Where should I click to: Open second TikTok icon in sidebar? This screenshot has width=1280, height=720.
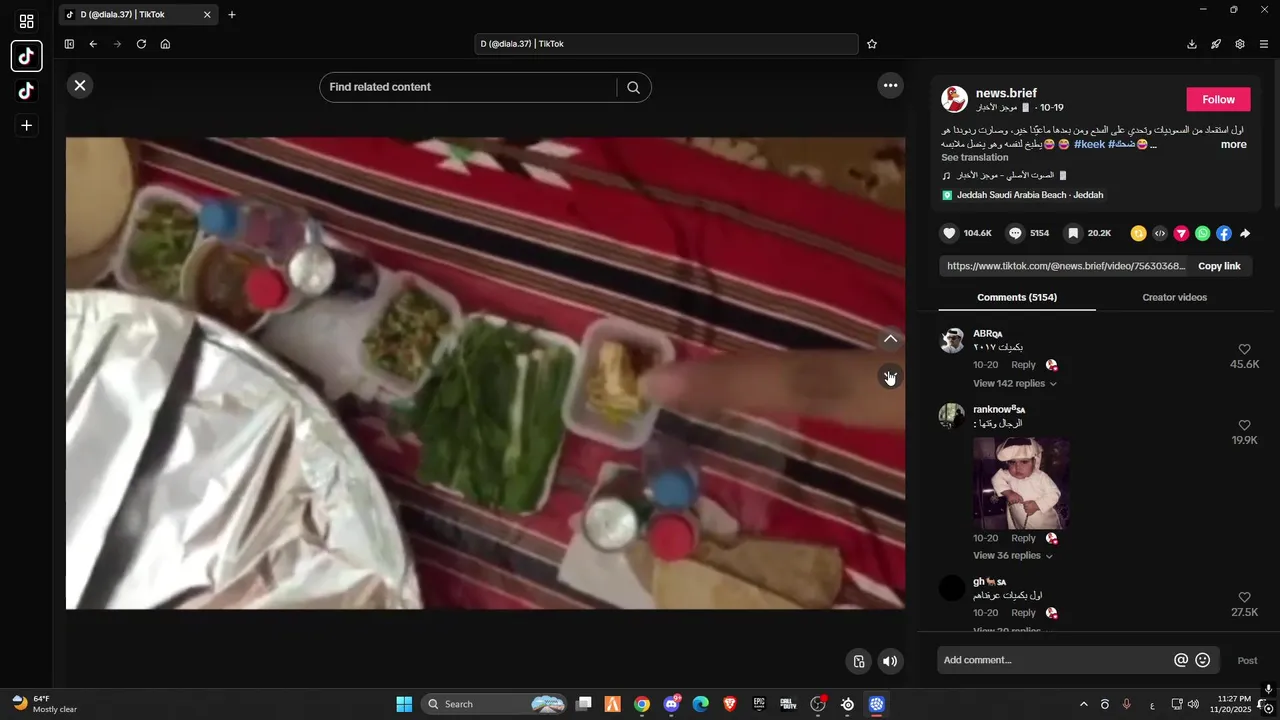27,91
